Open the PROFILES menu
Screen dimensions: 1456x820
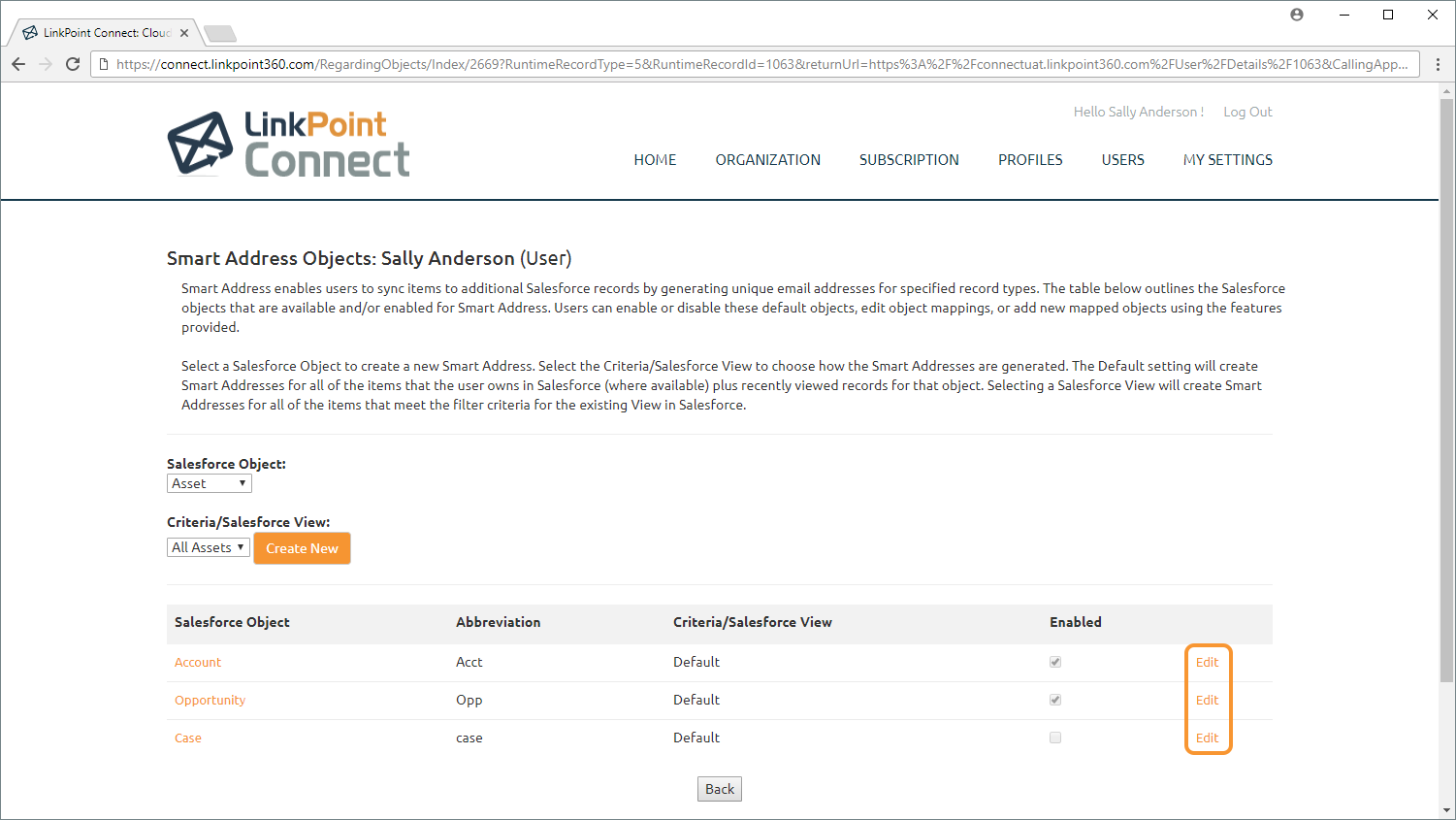1030,160
